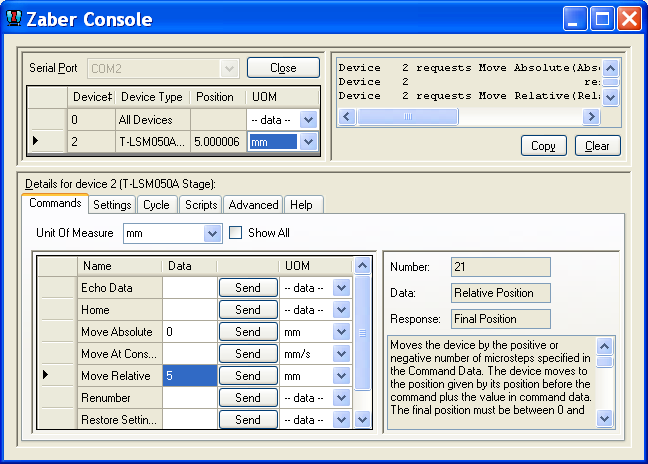The height and width of the screenshot is (464, 648).
Task: Open the mm/s dropdown for Move At Cons...
Action: tap(341, 354)
